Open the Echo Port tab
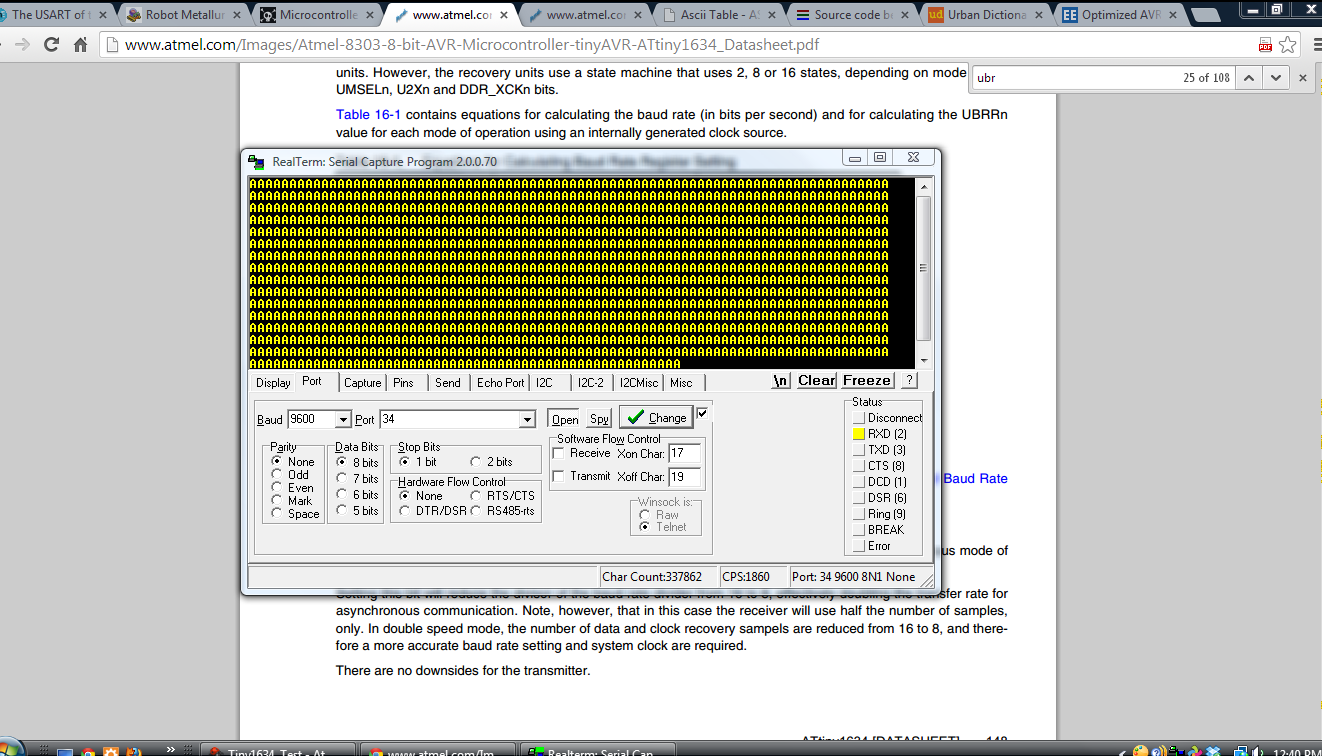The width and height of the screenshot is (1322, 756). [500, 382]
